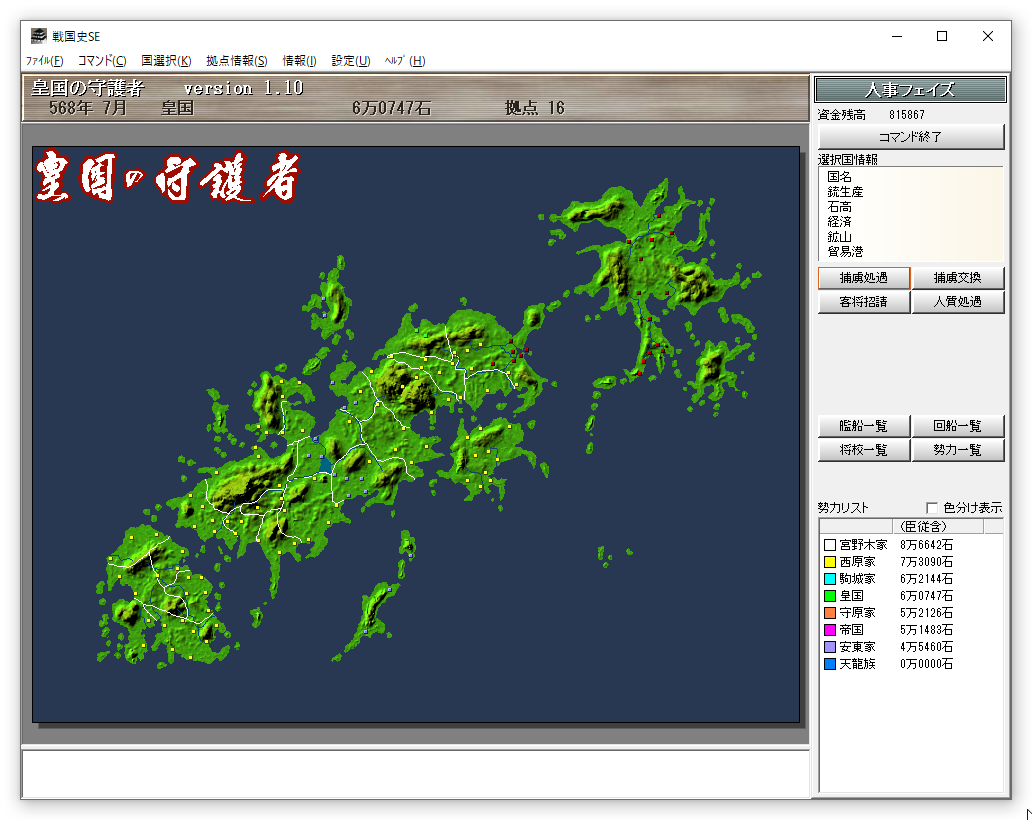Click the teal lake on the map
The height and width of the screenshot is (820, 1032).
click(325, 464)
